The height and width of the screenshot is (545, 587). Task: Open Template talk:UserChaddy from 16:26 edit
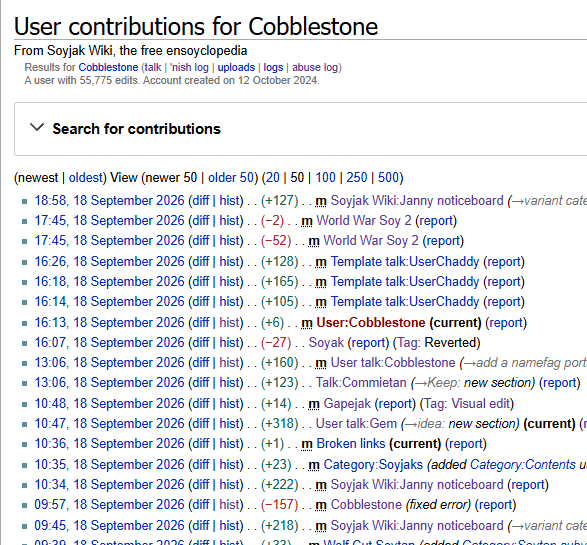click(x=405, y=262)
